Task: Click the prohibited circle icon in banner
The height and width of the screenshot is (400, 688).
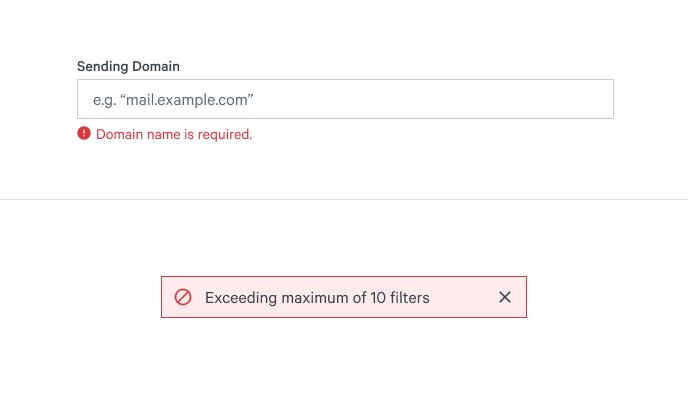Action: pos(183,297)
